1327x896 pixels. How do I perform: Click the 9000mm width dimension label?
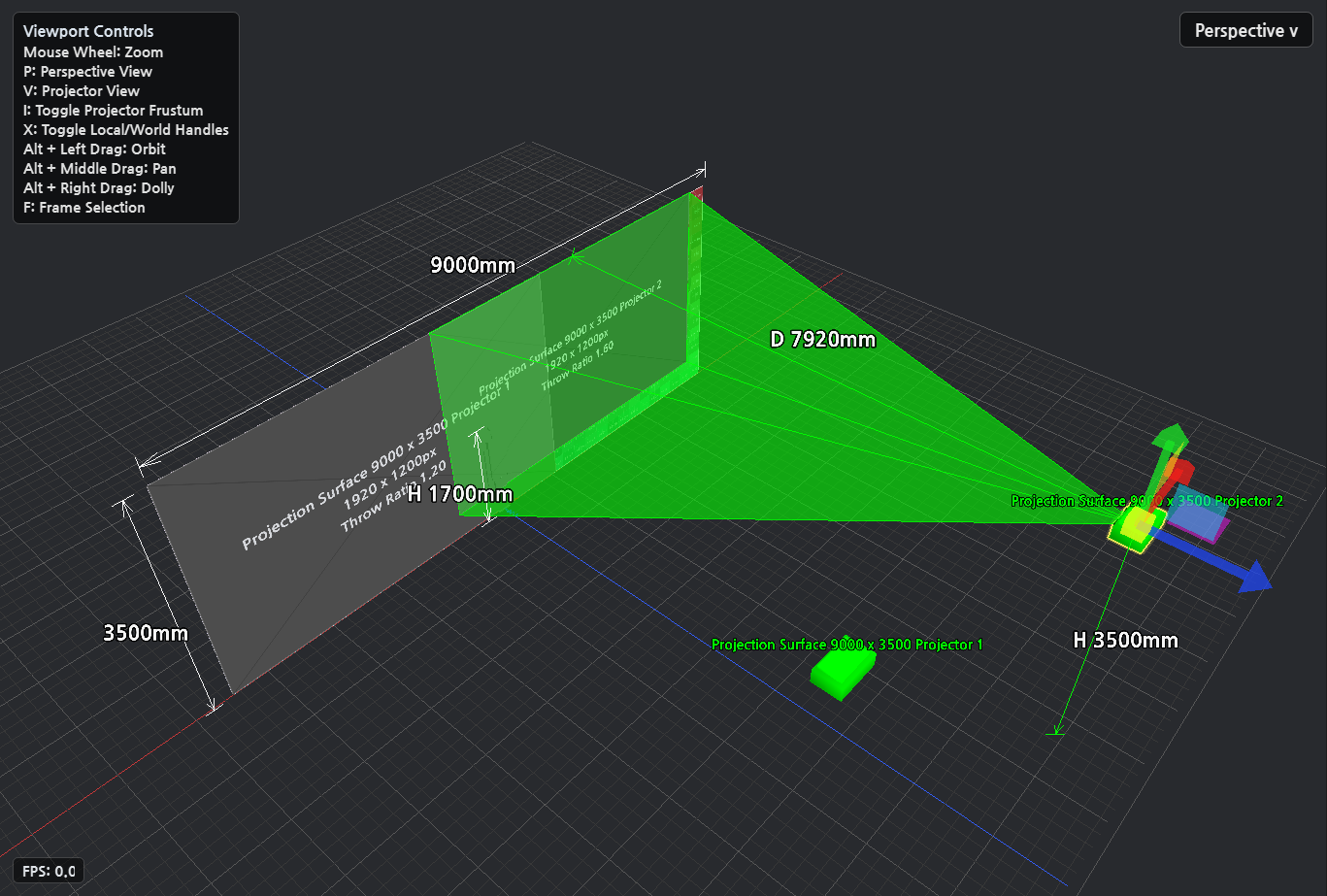[473, 265]
